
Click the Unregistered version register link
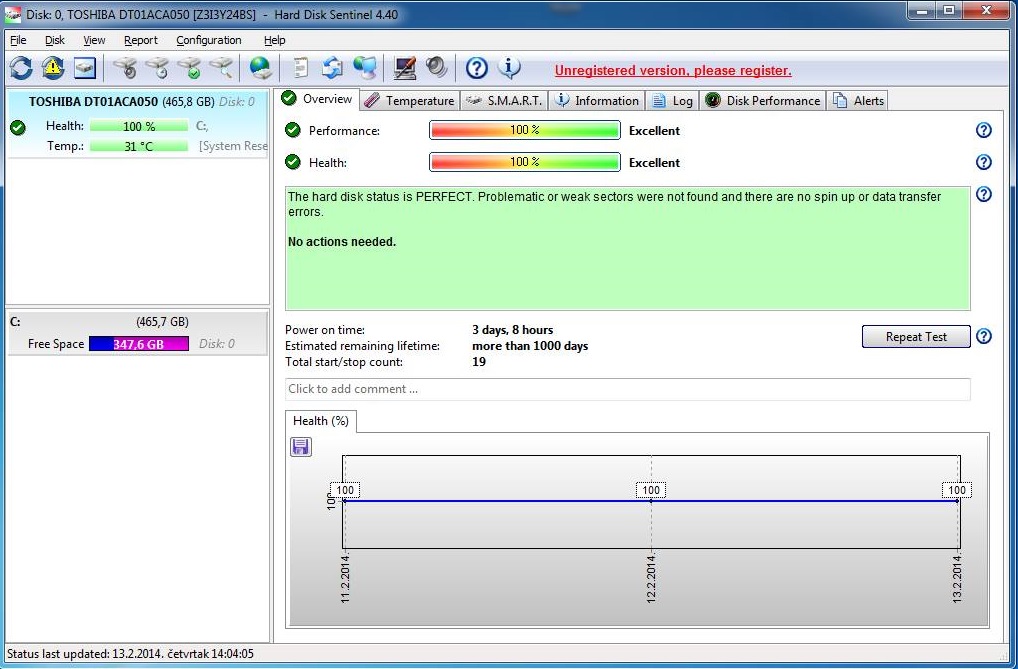tap(673, 70)
